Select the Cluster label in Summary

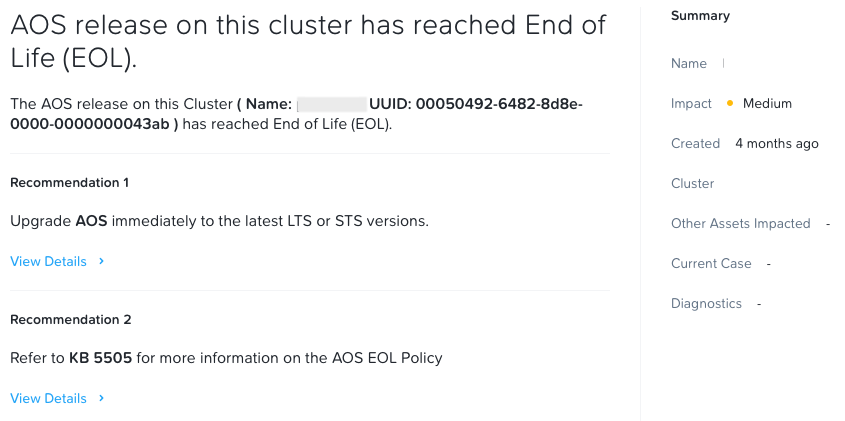pyautogui.click(x=692, y=183)
